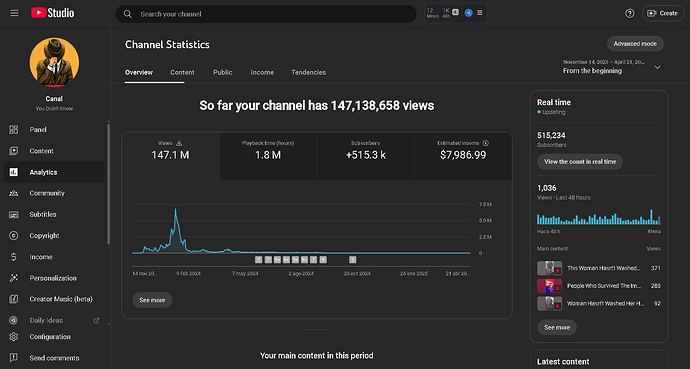Click the 147,138,658 views headline
The image size is (690, 369).
(x=317, y=106)
